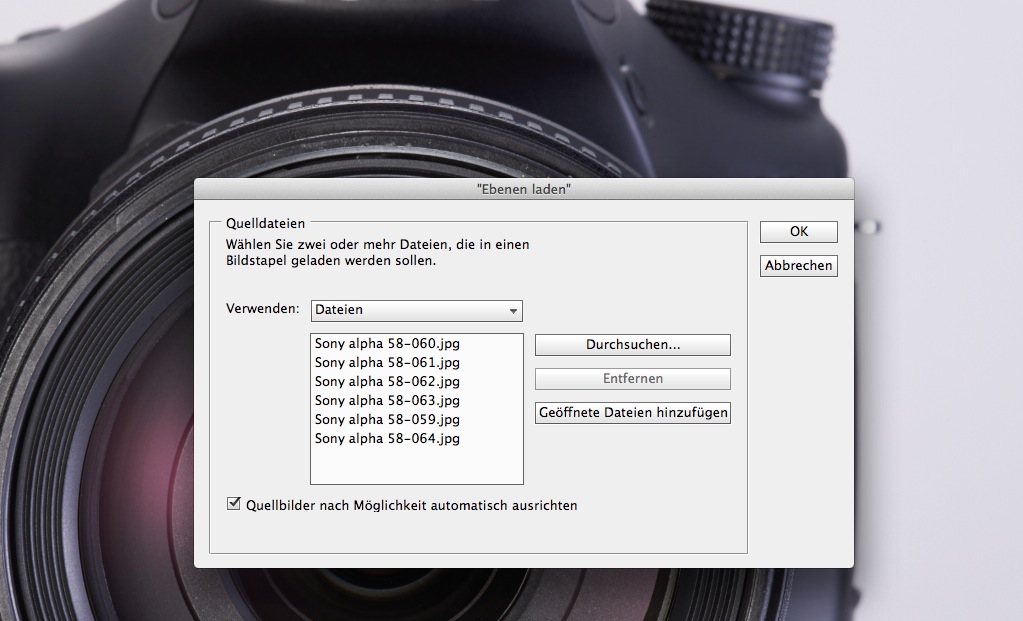
Task: Select Sony alpha 58-061.jpg in list
Action: pos(387,363)
